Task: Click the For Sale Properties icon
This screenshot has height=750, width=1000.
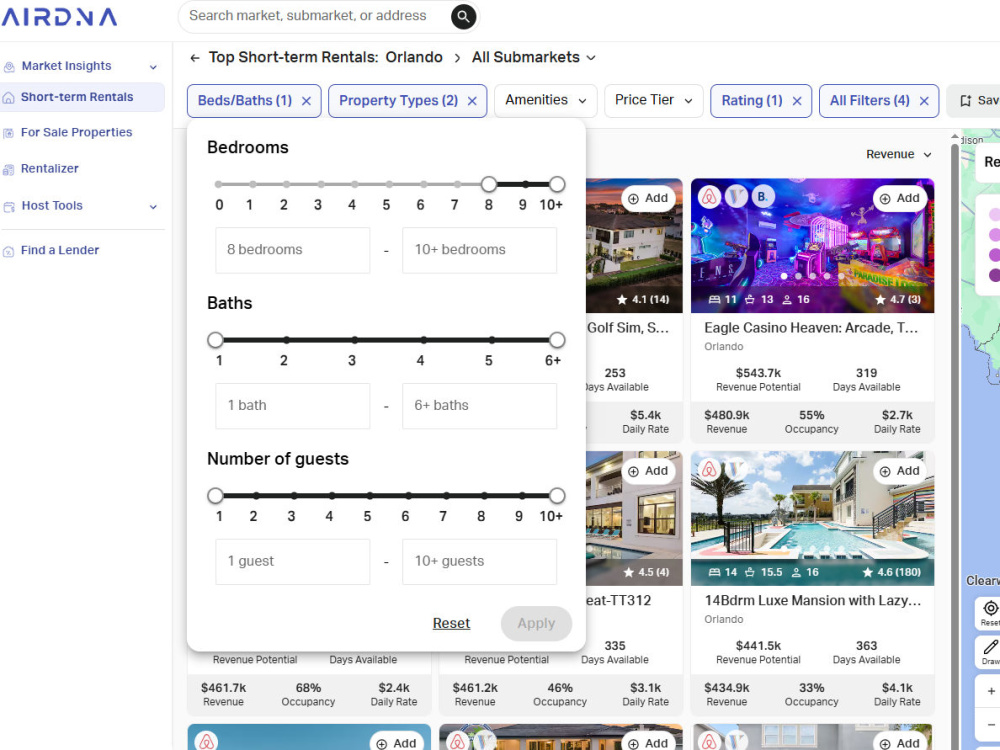Action: point(9,133)
